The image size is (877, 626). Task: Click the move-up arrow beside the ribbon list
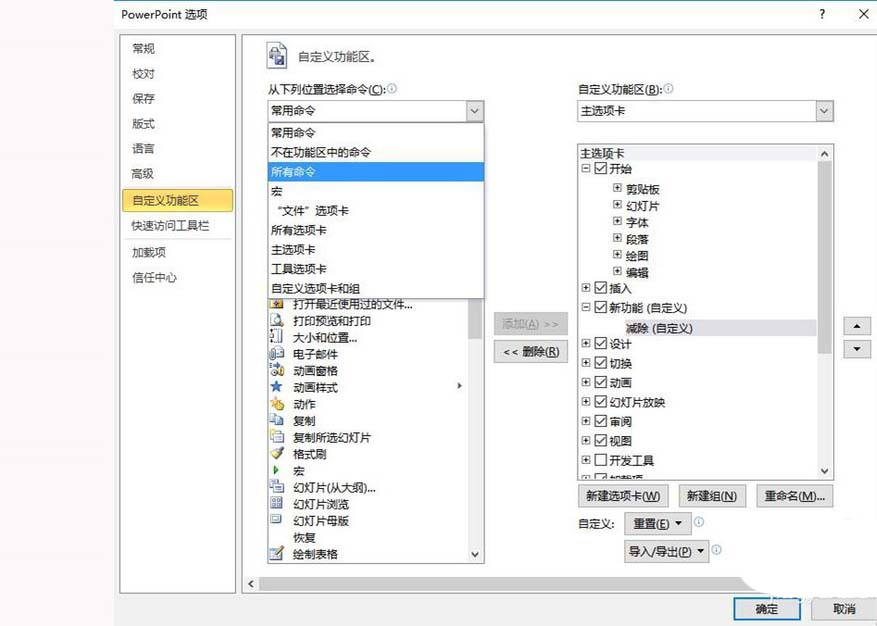point(857,326)
